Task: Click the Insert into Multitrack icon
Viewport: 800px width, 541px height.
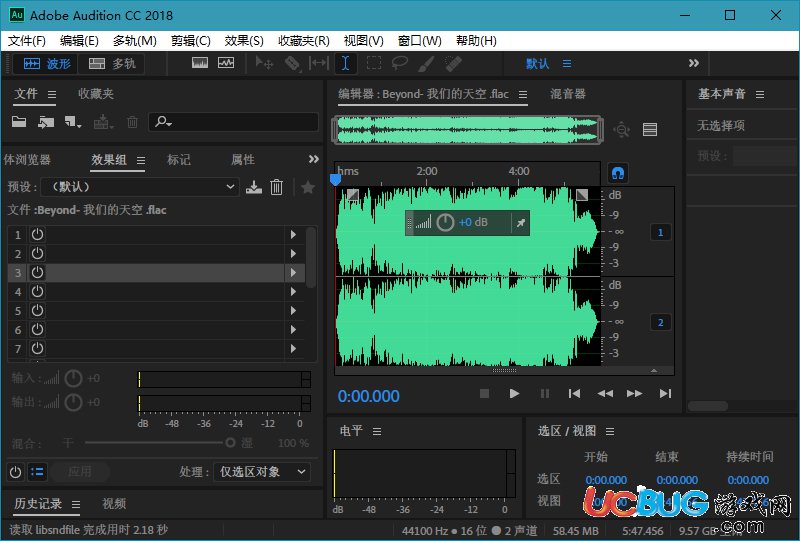Action: click(x=103, y=122)
